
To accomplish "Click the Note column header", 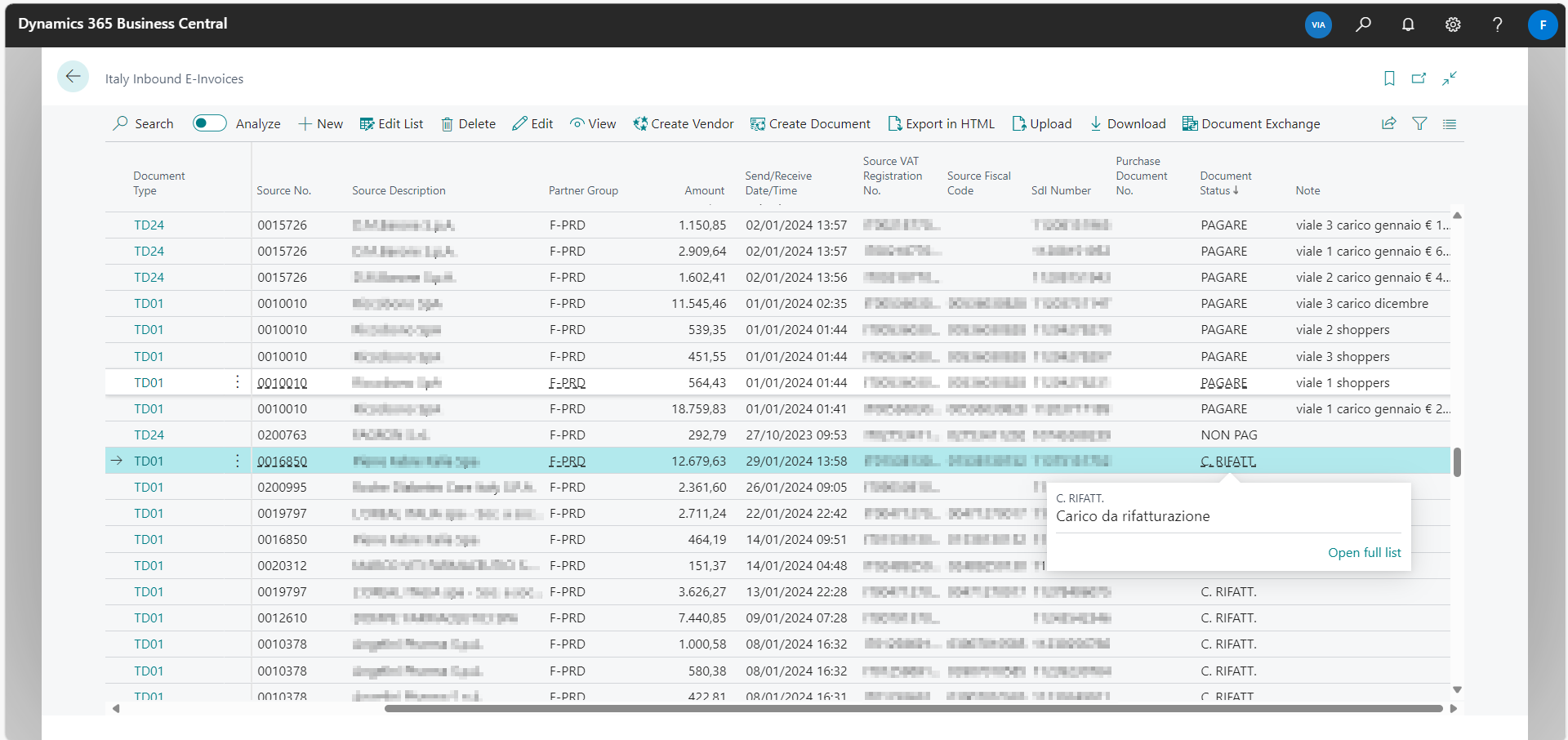I will pyautogui.click(x=1307, y=190).
